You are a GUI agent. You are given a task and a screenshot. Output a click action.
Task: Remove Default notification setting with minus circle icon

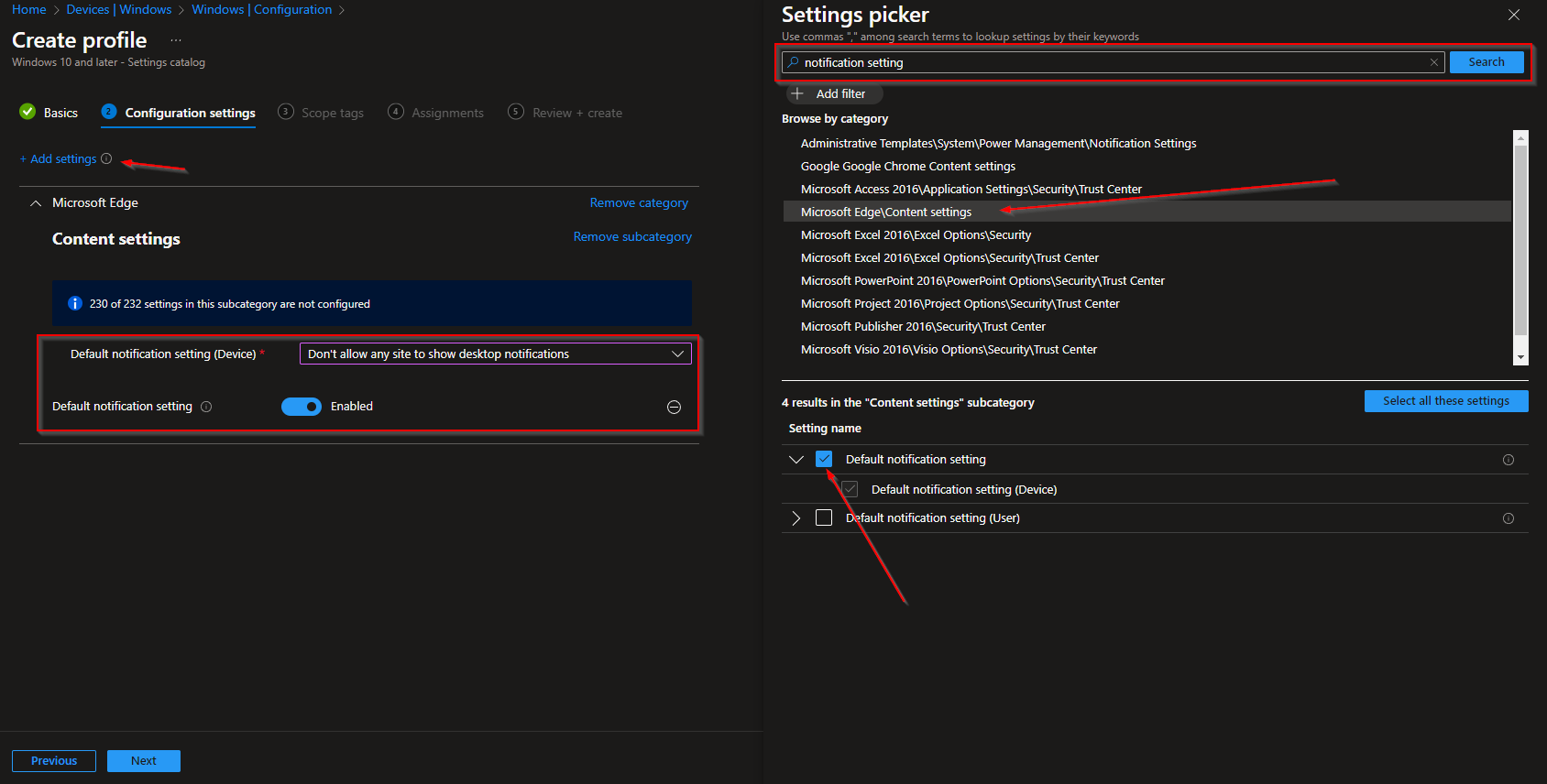coord(674,407)
